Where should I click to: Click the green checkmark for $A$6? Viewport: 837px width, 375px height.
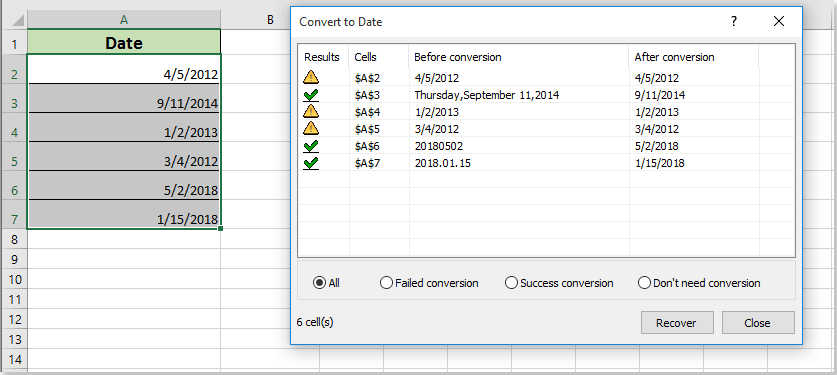coord(311,146)
